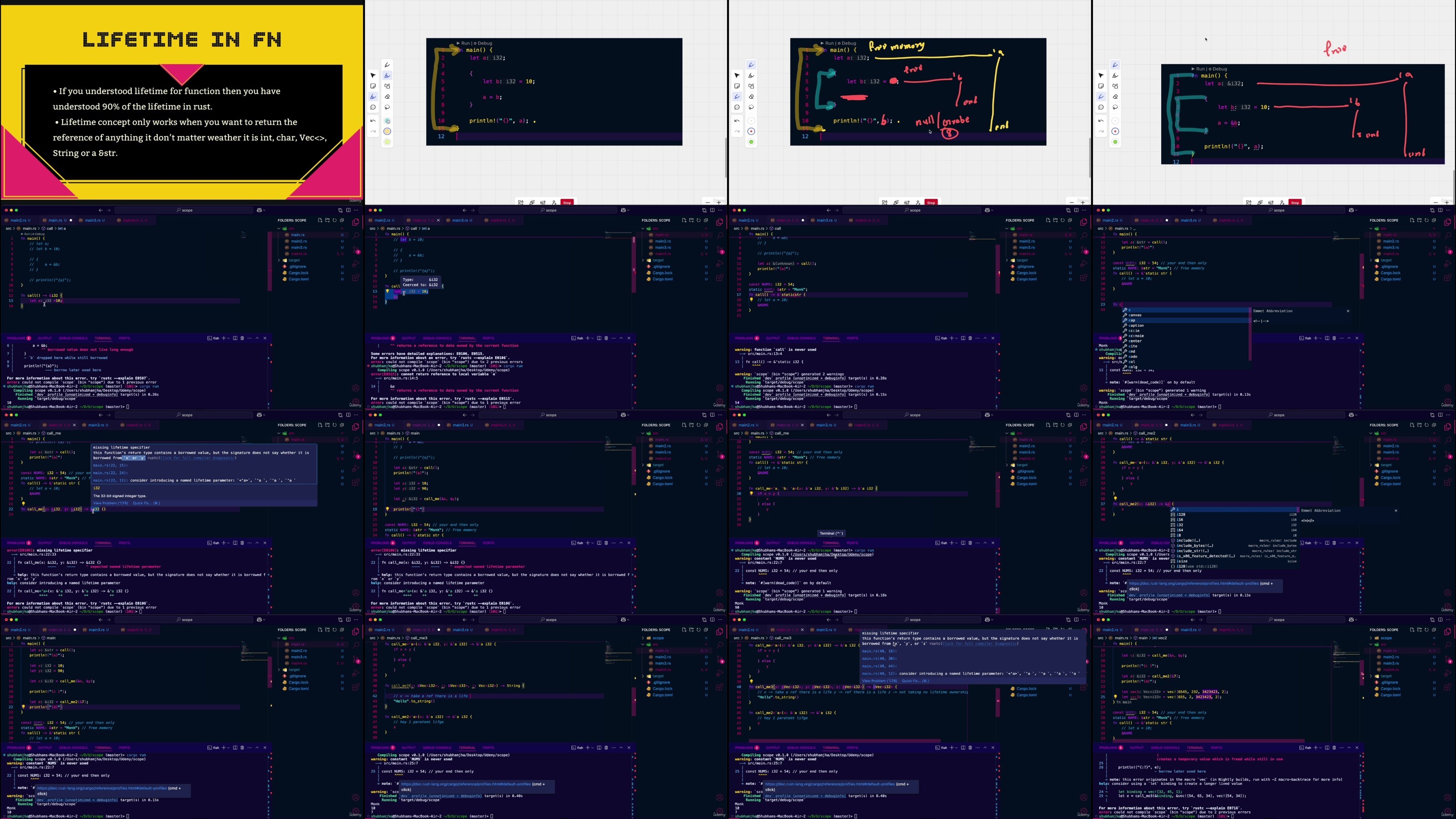This screenshot has height=819, width=1456.
Task: Click zoom plus on 'free memory' whiteboard
Action: point(1082,202)
